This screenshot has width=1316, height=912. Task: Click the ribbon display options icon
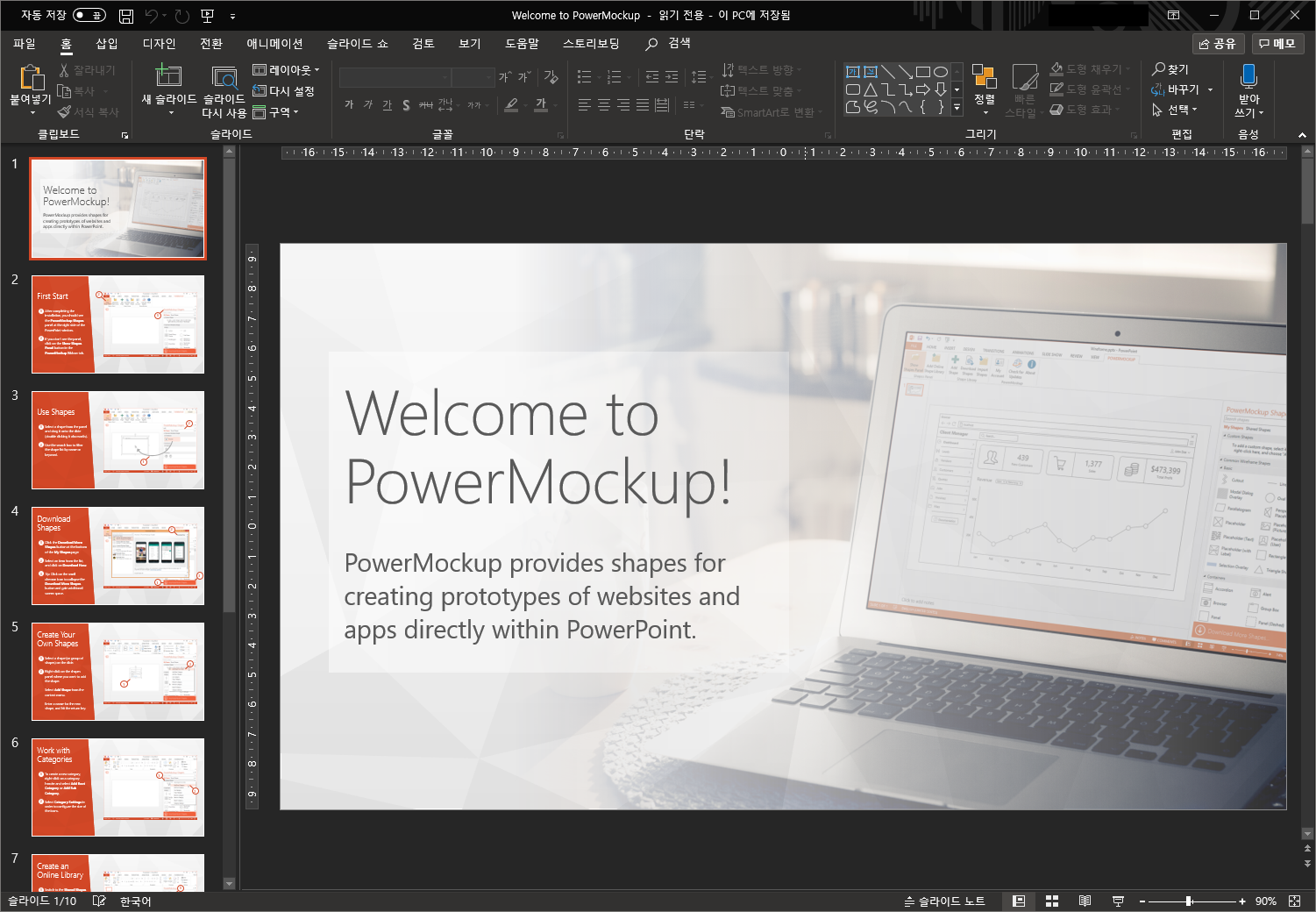[1174, 15]
